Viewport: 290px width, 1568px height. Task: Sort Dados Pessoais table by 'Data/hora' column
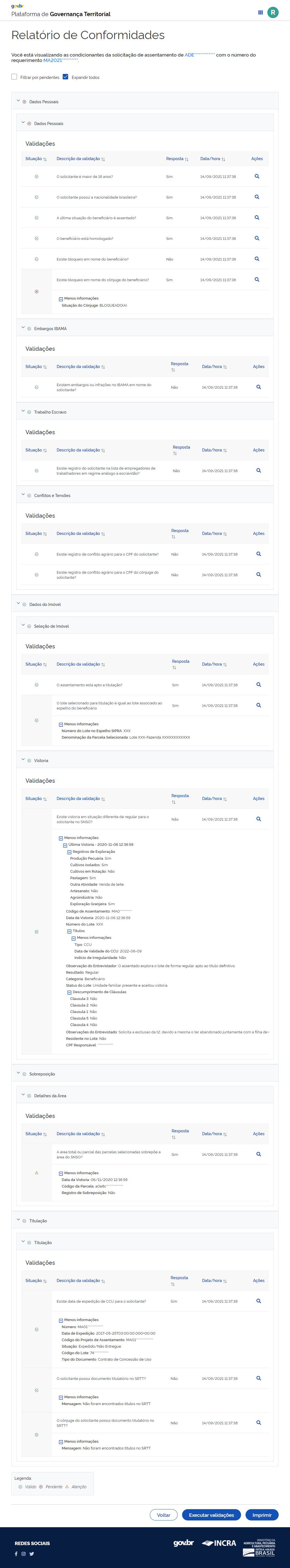click(x=213, y=159)
